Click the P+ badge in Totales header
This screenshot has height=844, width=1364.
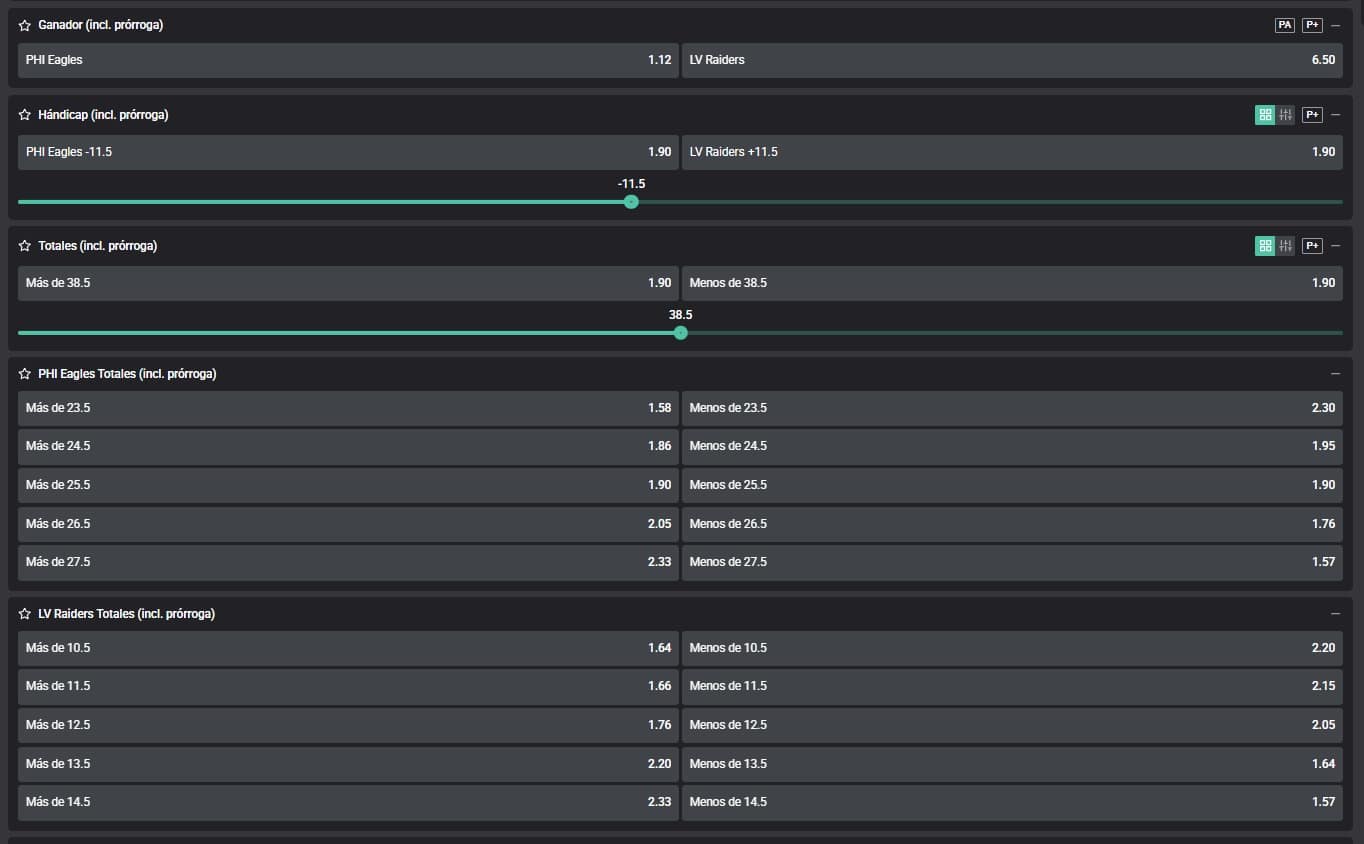[x=1312, y=246]
